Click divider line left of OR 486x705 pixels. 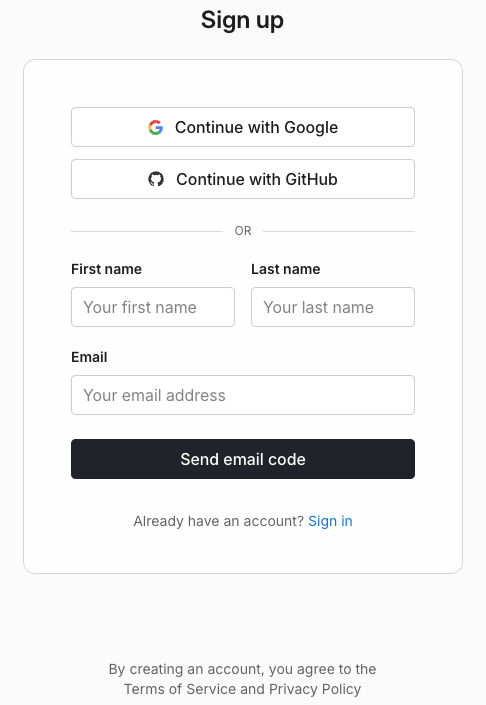[147, 232]
